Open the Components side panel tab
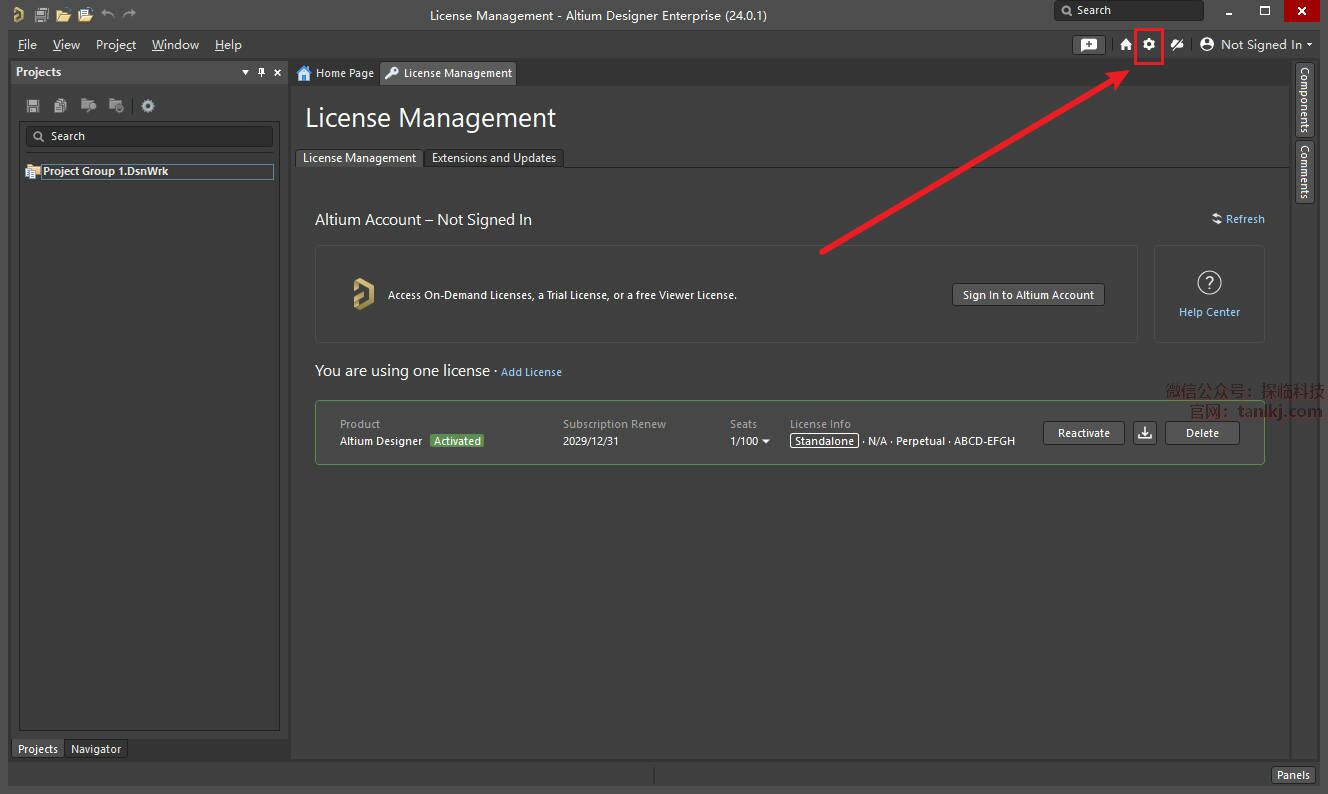Viewport: 1328px width, 794px height. click(x=1305, y=101)
